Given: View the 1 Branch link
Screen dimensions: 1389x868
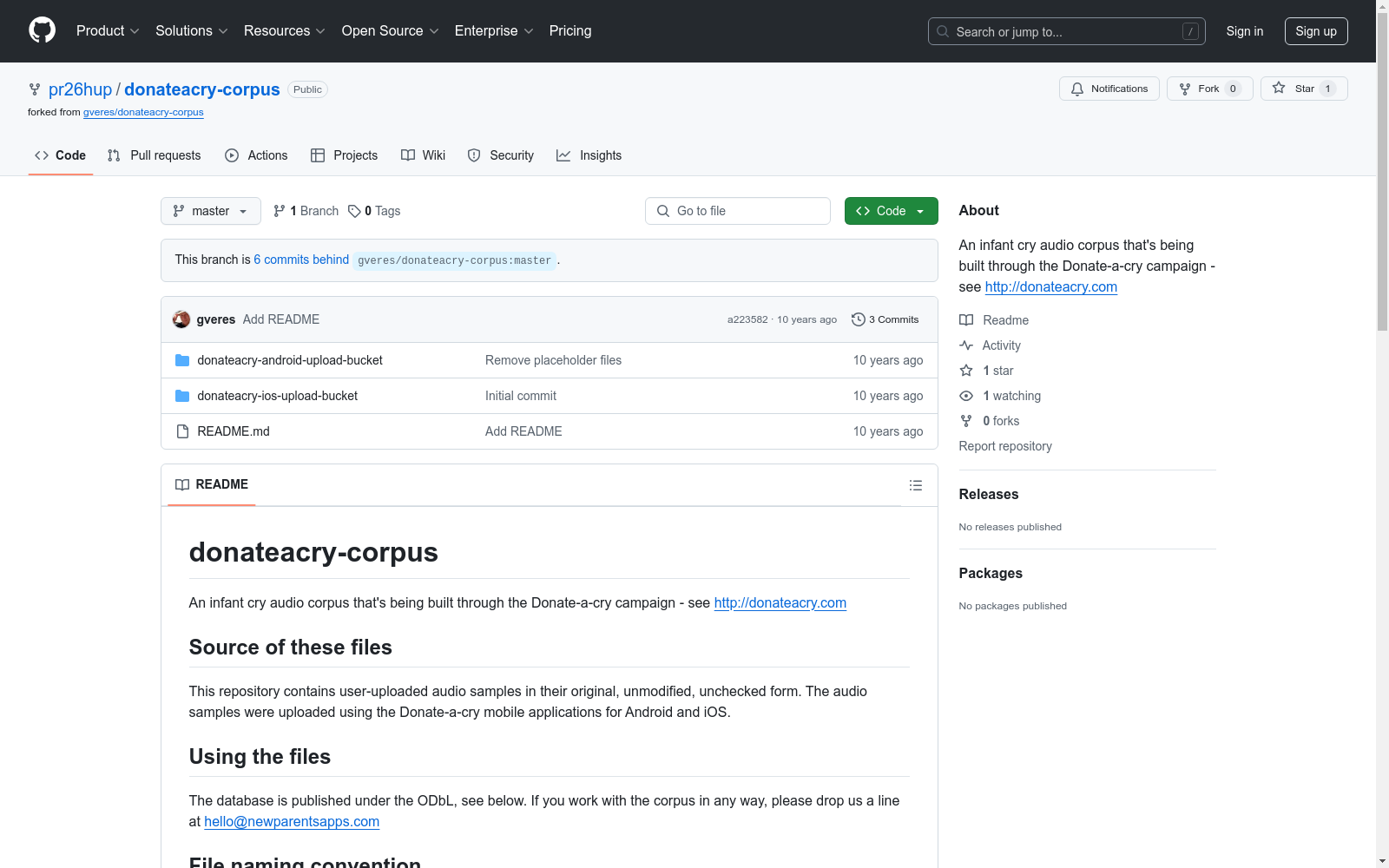Looking at the screenshot, I should (306, 211).
